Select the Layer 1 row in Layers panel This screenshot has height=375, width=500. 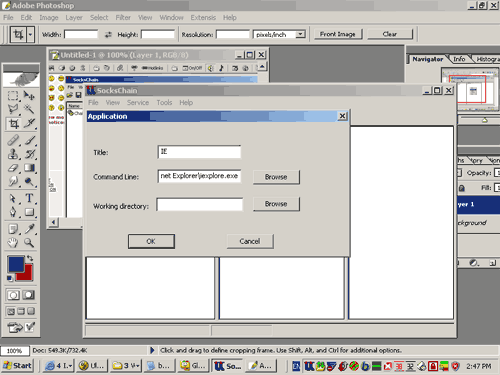479,204
